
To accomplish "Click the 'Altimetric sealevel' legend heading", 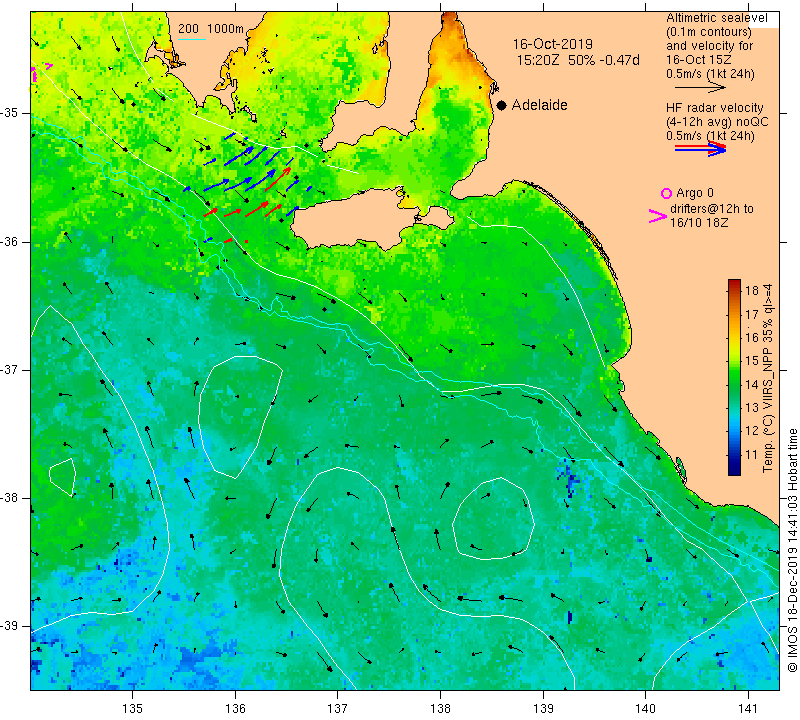I will 716,18.
